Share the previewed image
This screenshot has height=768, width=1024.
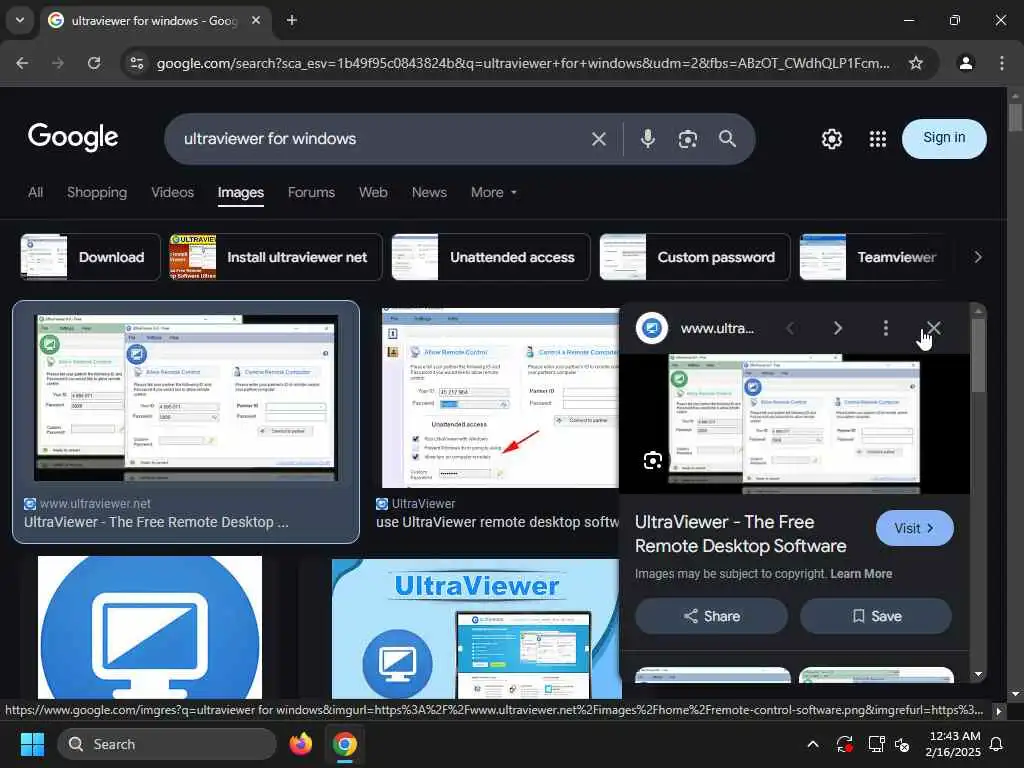point(711,616)
